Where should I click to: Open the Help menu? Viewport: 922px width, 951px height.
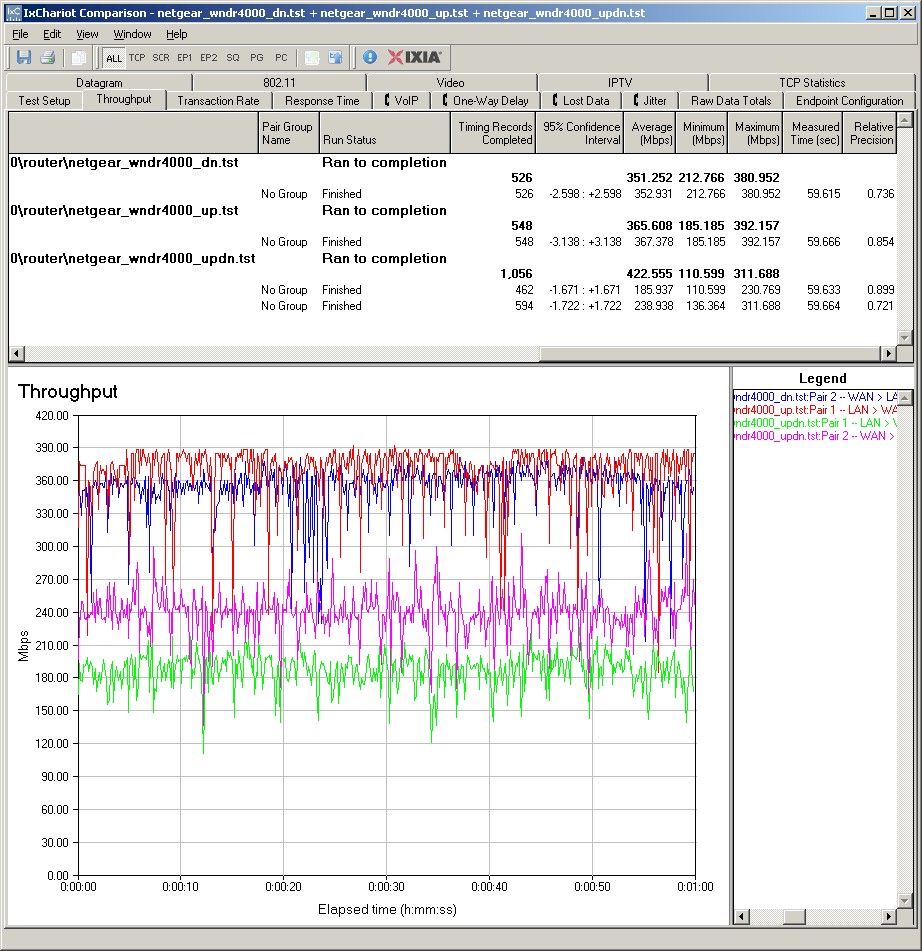tap(177, 34)
